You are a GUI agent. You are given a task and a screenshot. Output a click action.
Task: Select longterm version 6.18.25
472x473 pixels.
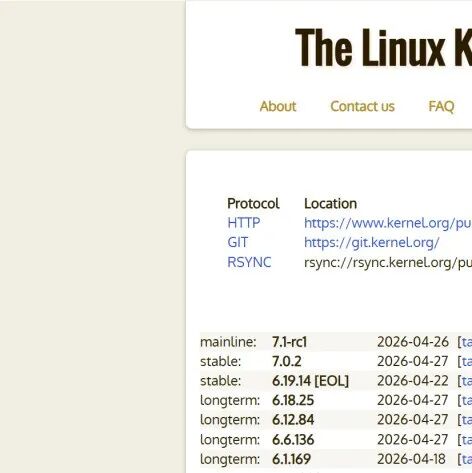coord(293,400)
